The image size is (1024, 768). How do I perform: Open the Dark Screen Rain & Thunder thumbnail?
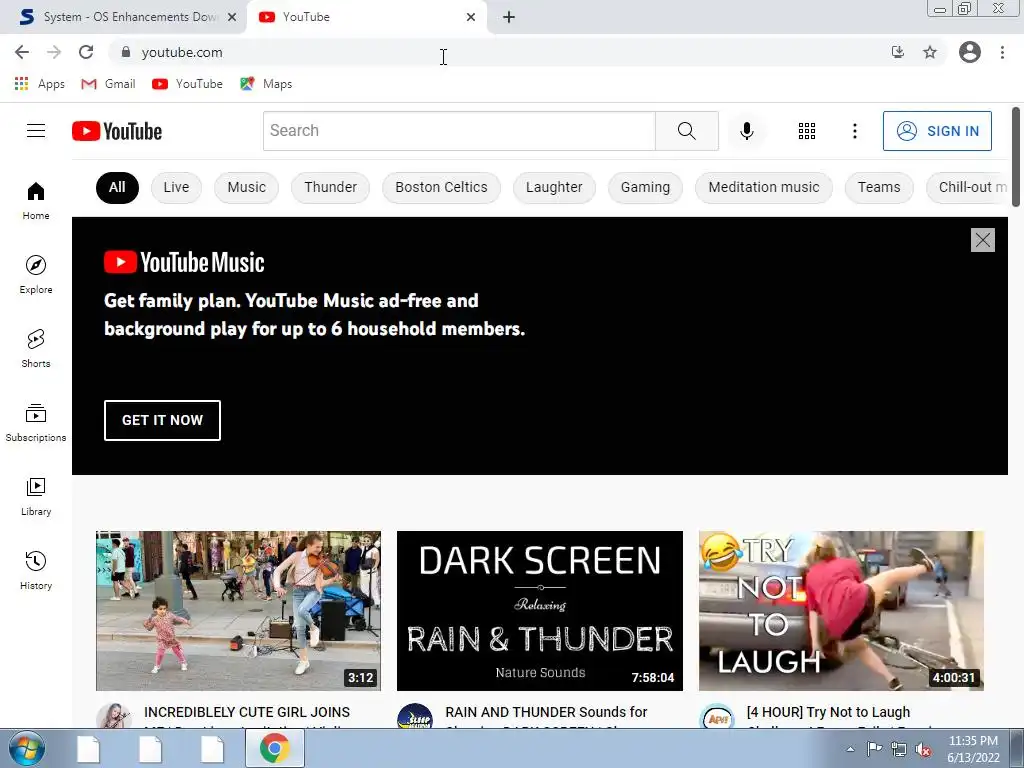(x=540, y=611)
